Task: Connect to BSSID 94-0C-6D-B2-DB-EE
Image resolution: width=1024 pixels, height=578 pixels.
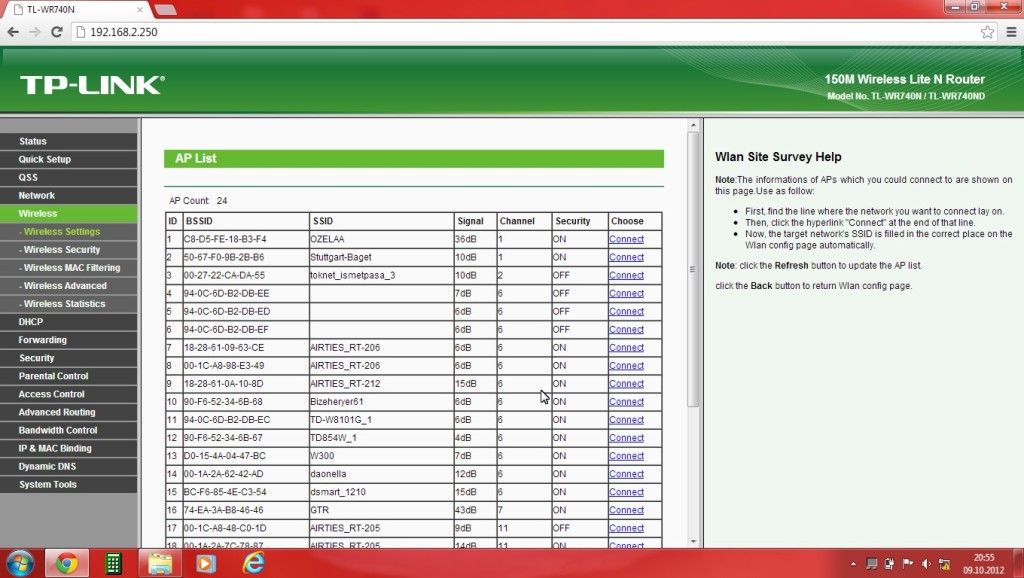Action: (x=626, y=293)
